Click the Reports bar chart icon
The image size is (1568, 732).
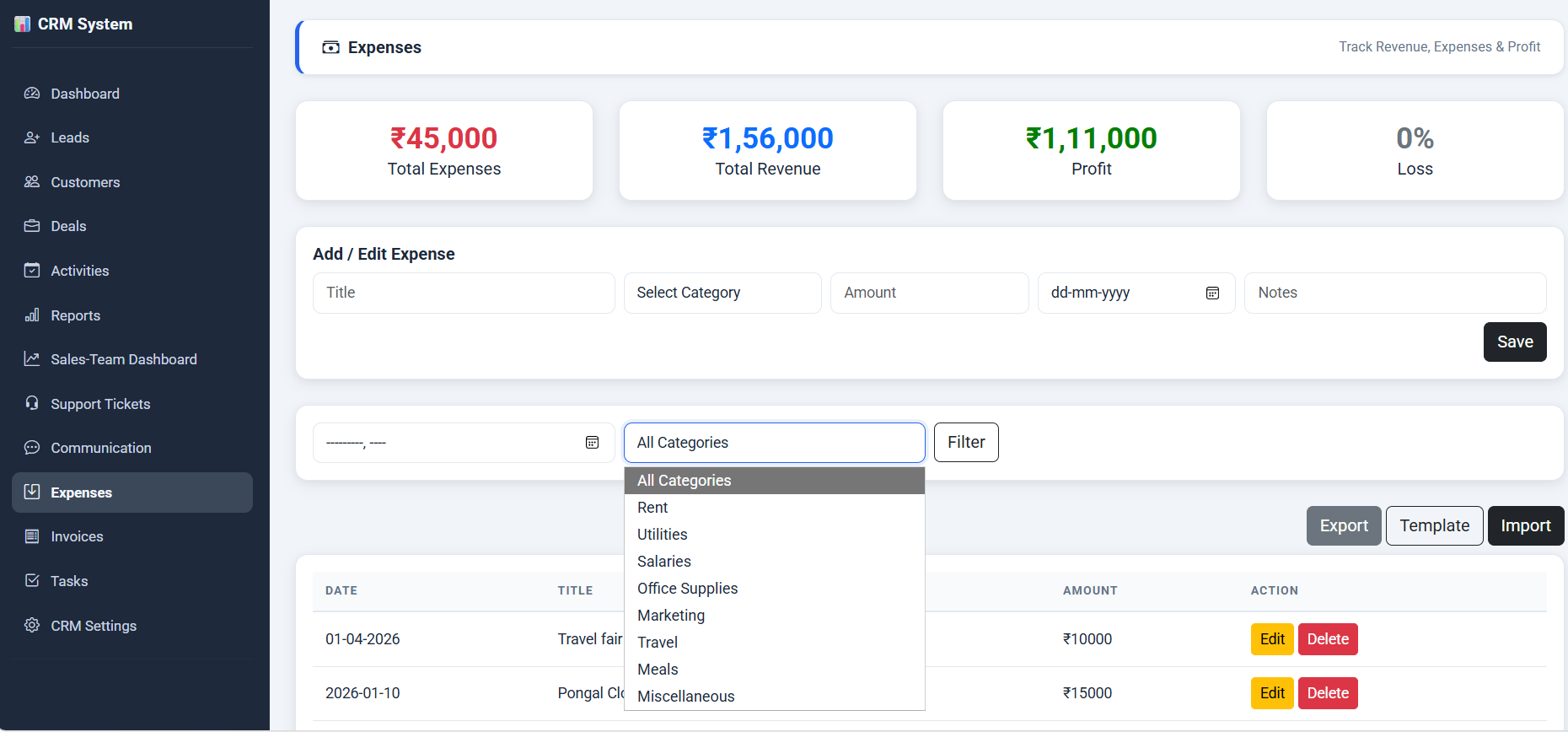[x=32, y=315]
